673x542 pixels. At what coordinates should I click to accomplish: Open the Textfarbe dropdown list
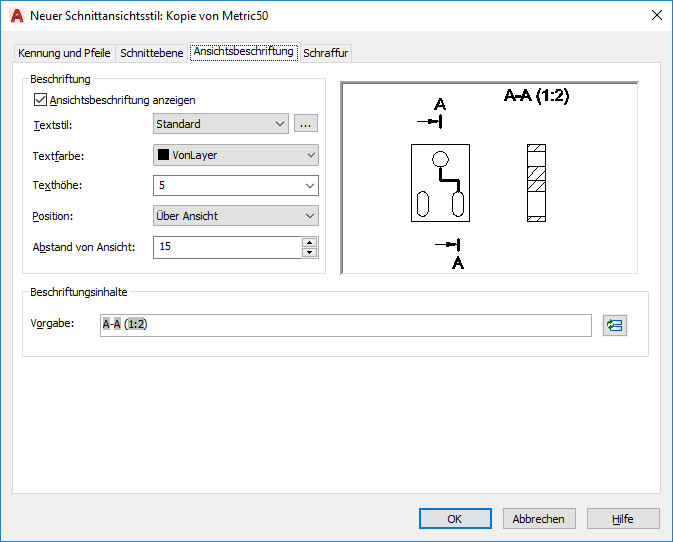236,155
